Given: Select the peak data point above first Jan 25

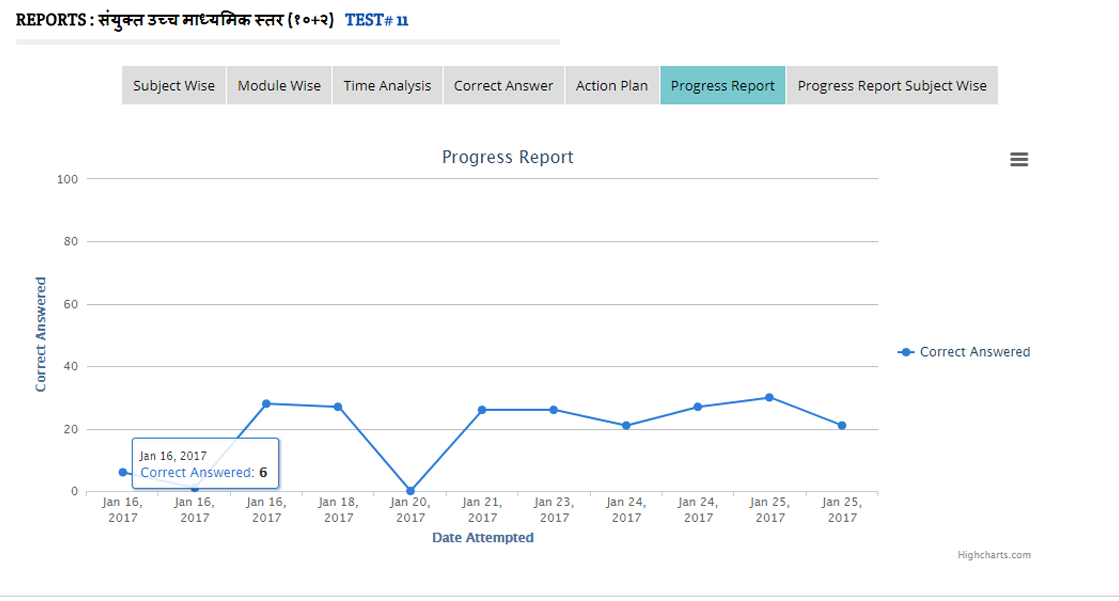Looking at the screenshot, I should coord(770,397).
